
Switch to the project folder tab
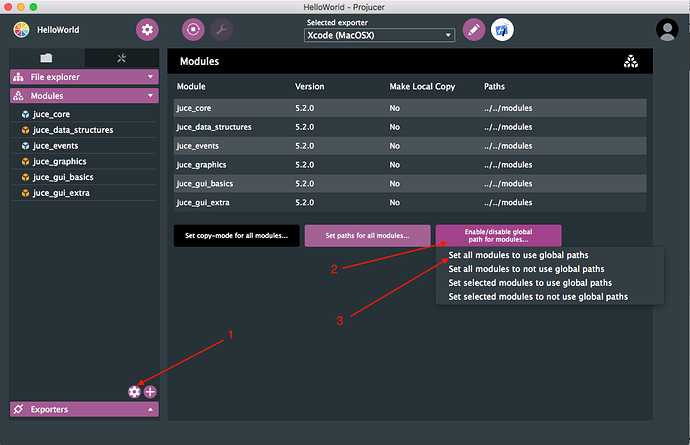pyautogui.click(x=46, y=58)
